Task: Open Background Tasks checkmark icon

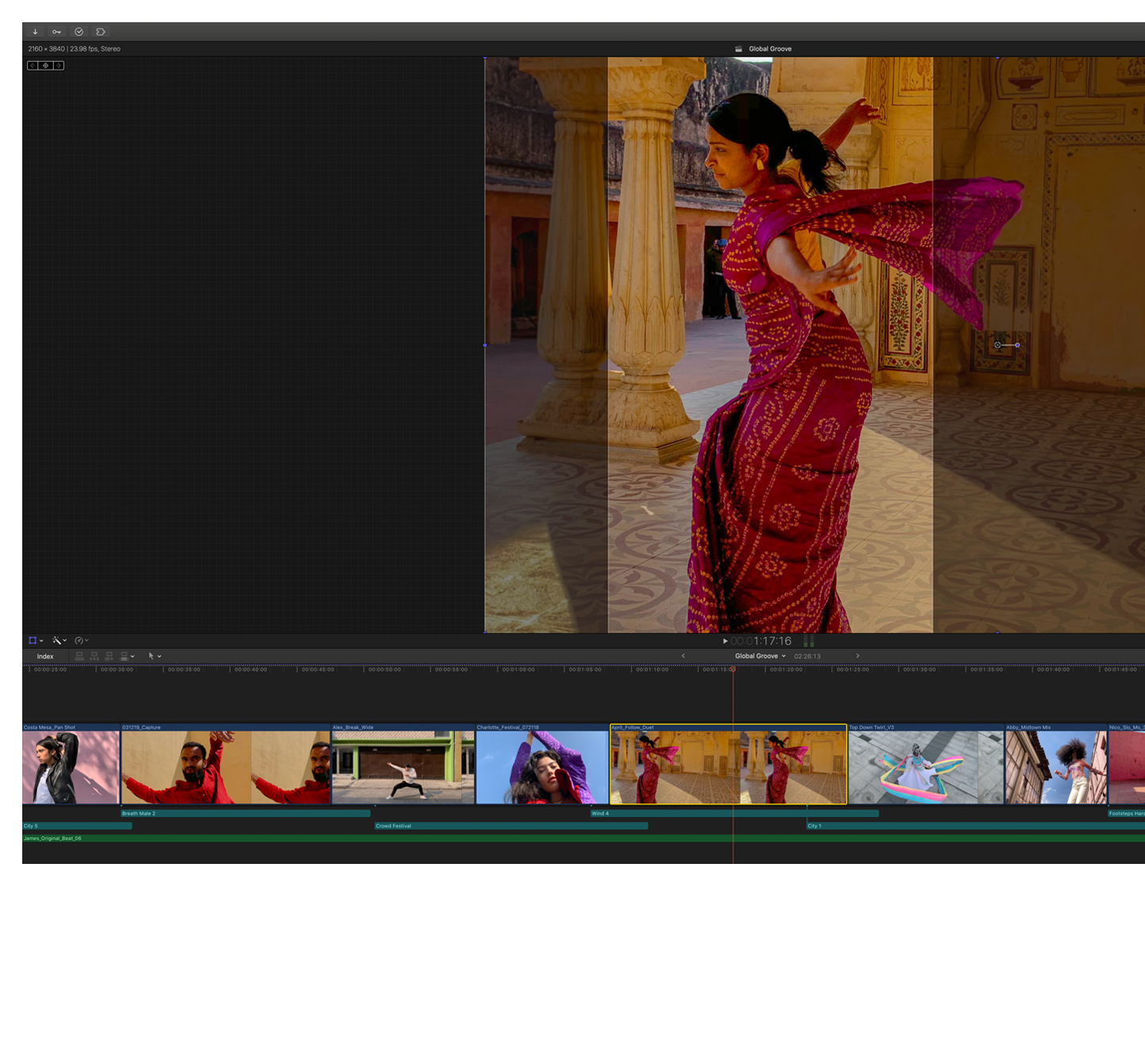Action: click(x=79, y=32)
